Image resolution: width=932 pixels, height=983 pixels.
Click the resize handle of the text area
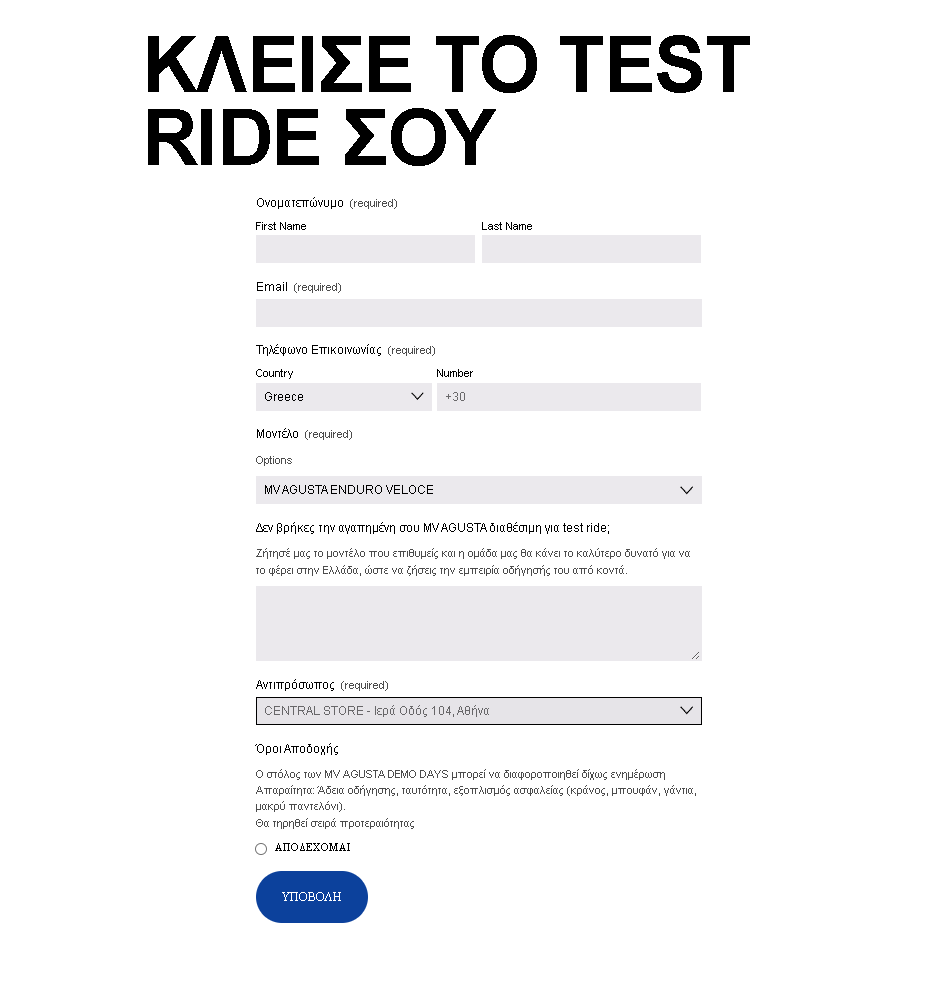tap(696, 655)
